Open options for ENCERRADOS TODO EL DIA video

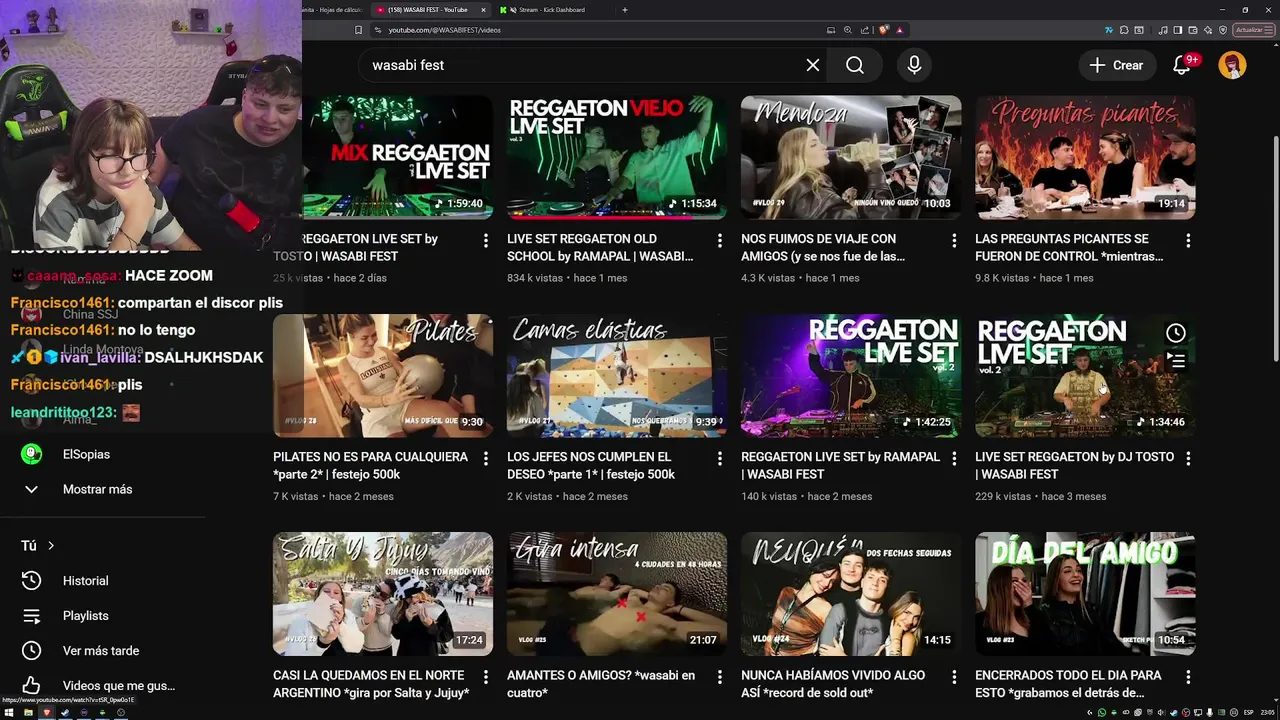pyautogui.click(x=1188, y=677)
